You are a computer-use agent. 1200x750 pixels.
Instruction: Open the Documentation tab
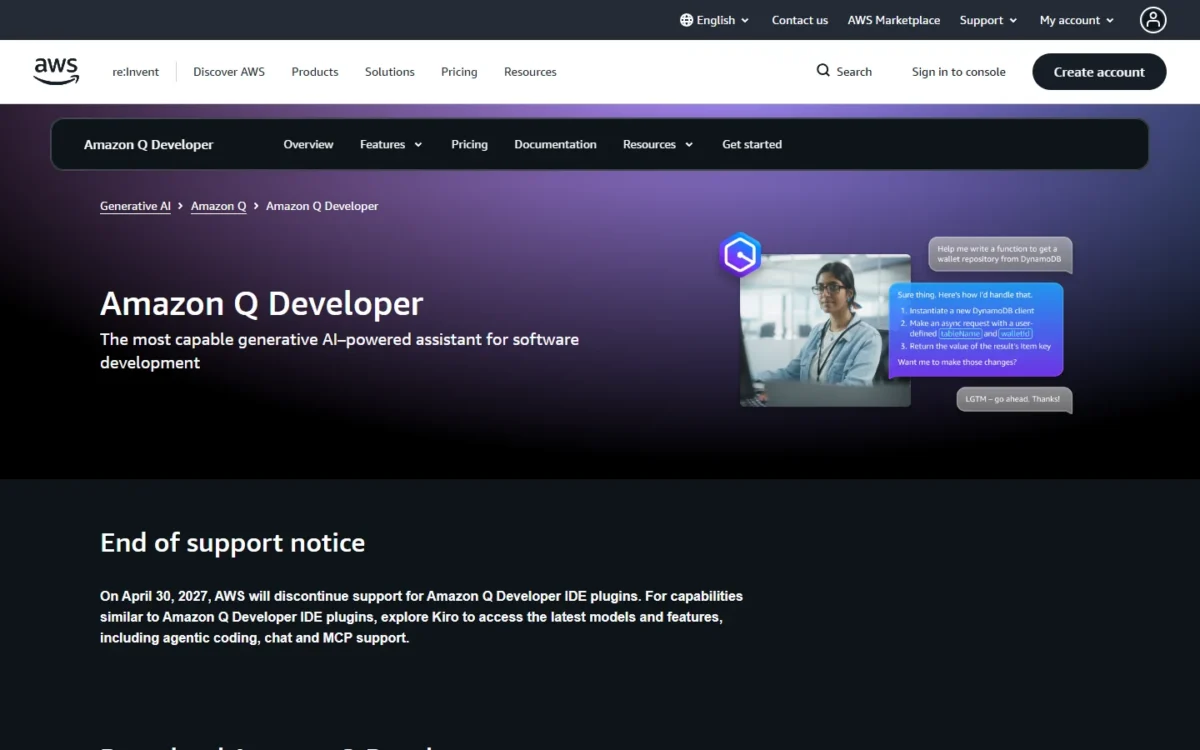tap(555, 144)
